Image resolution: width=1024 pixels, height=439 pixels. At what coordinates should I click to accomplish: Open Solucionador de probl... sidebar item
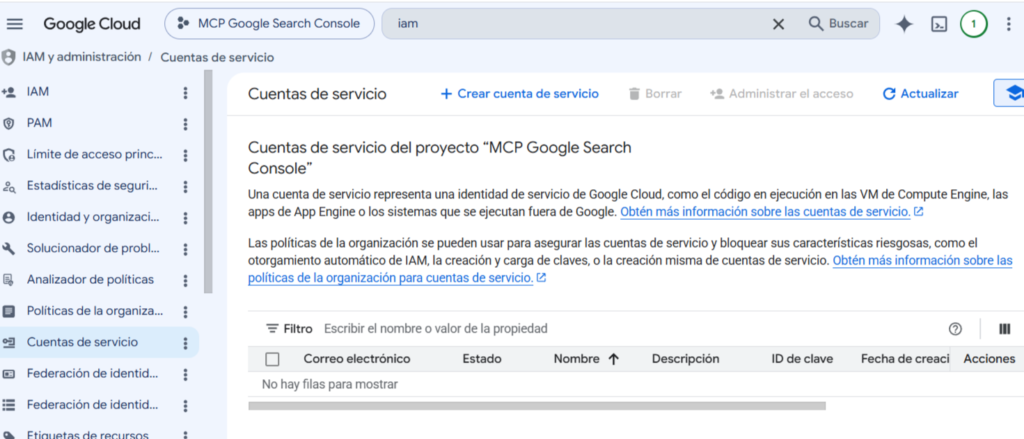93,248
